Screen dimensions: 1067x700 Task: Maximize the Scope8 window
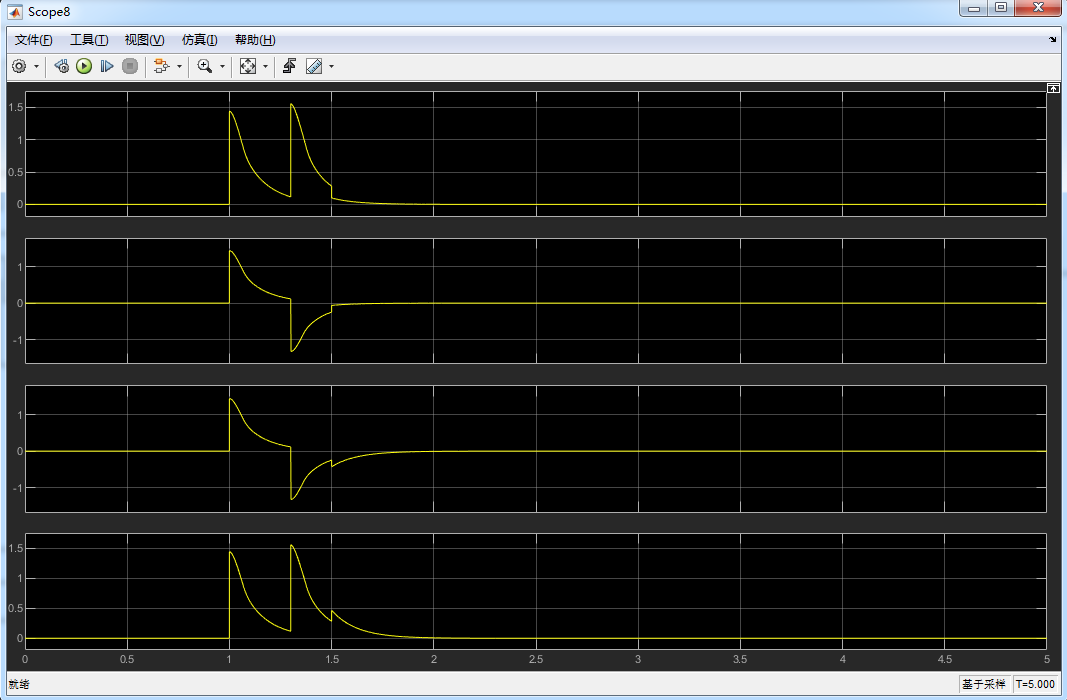(1001, 8)
